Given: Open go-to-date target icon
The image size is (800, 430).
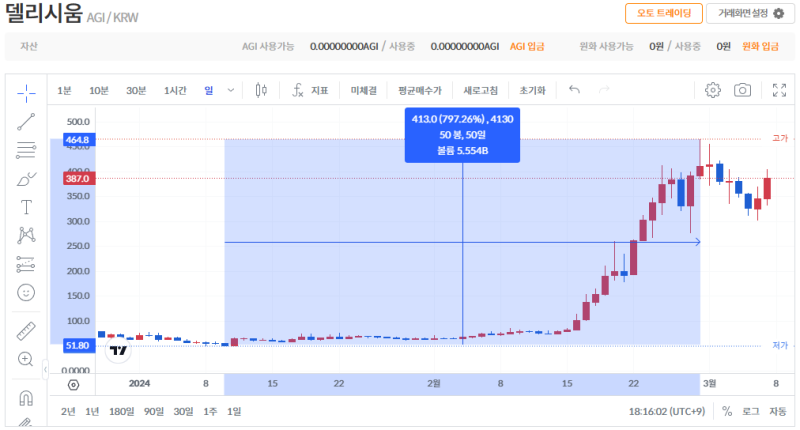Looking at the screenshot, I should (73, 385).
